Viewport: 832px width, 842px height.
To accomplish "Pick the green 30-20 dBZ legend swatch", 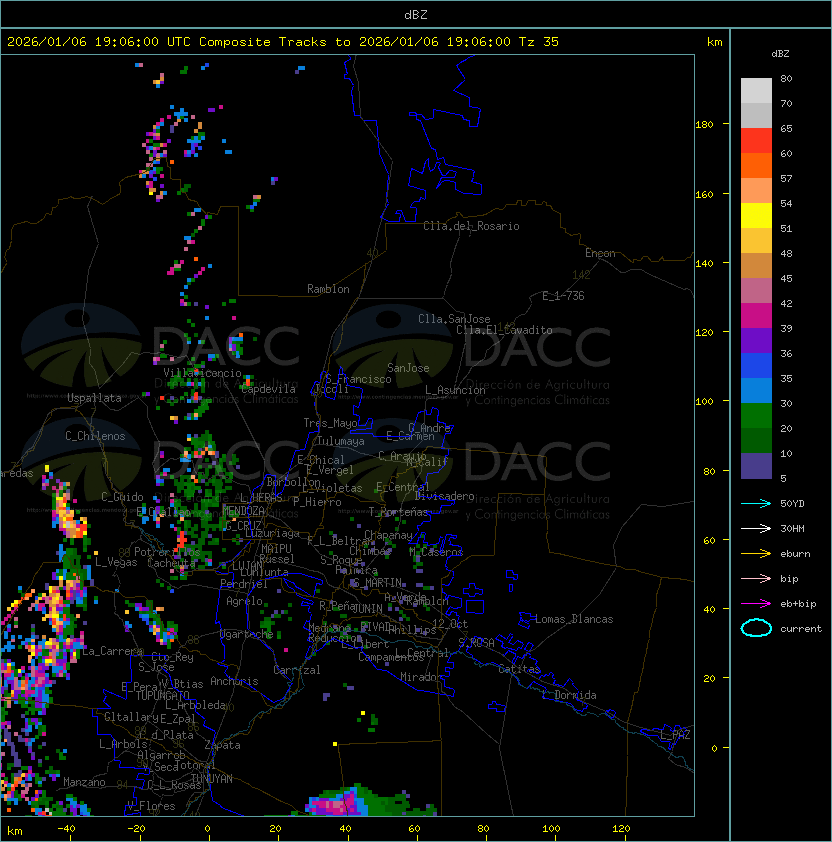I will click(756, 416).
